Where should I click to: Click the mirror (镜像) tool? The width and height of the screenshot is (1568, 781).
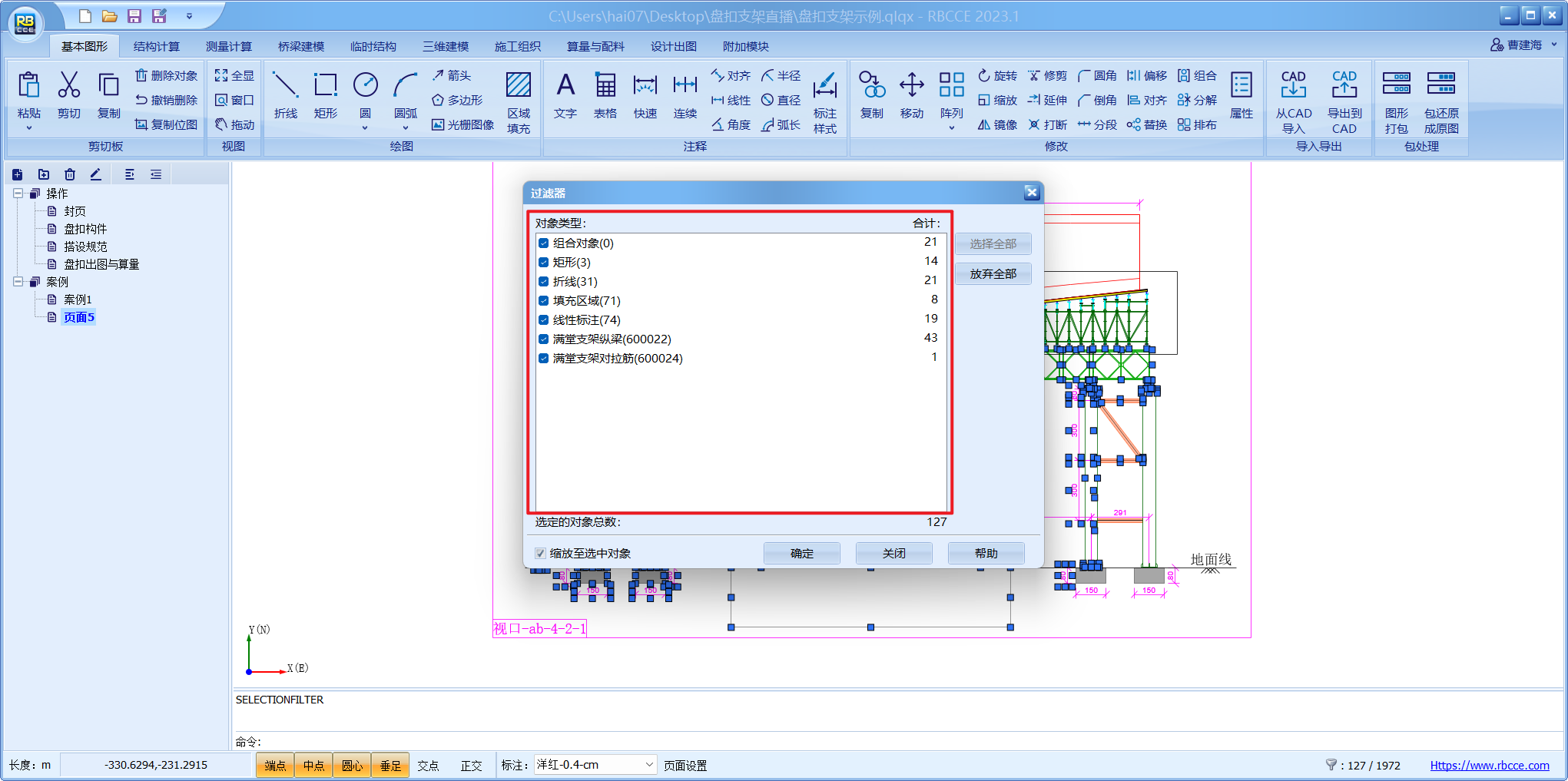(x=997, y=124)
